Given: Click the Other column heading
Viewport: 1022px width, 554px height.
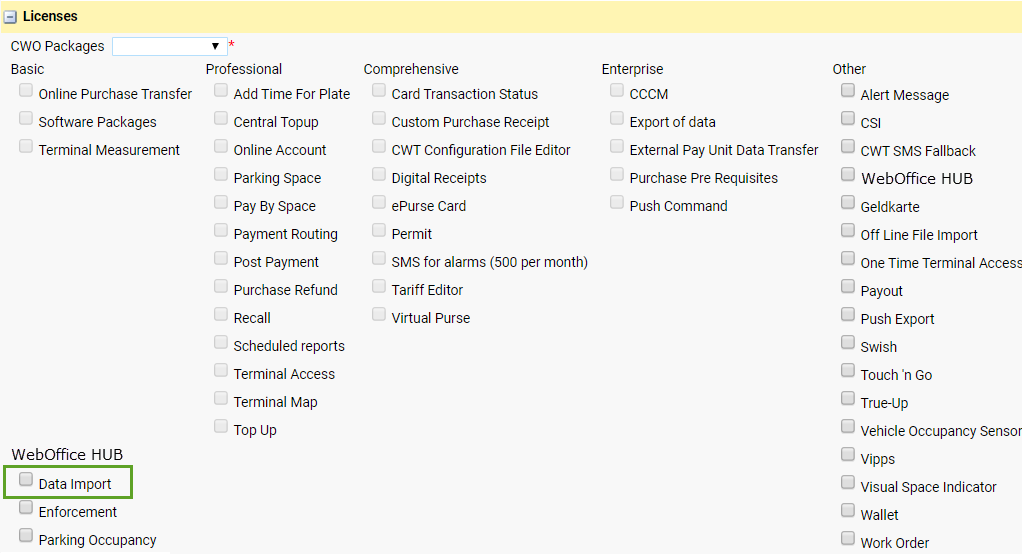Looking at the screenshot, I should click(x=849, y=69).
